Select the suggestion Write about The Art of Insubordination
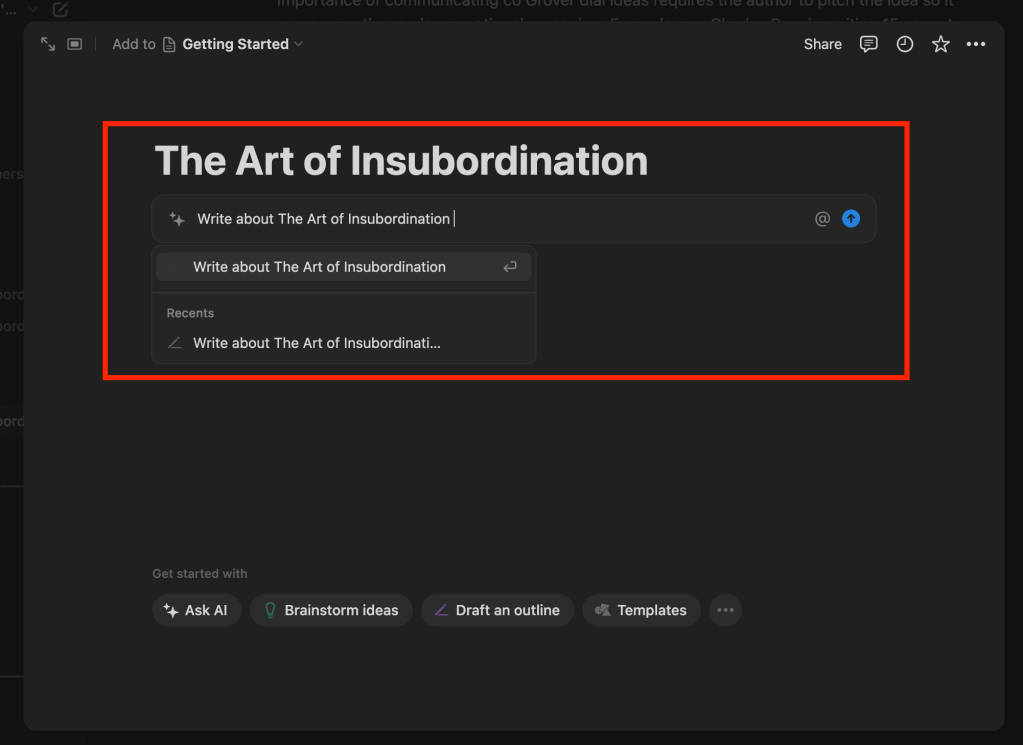Viewport: 1023px width, 745px height. coord(343,267)
